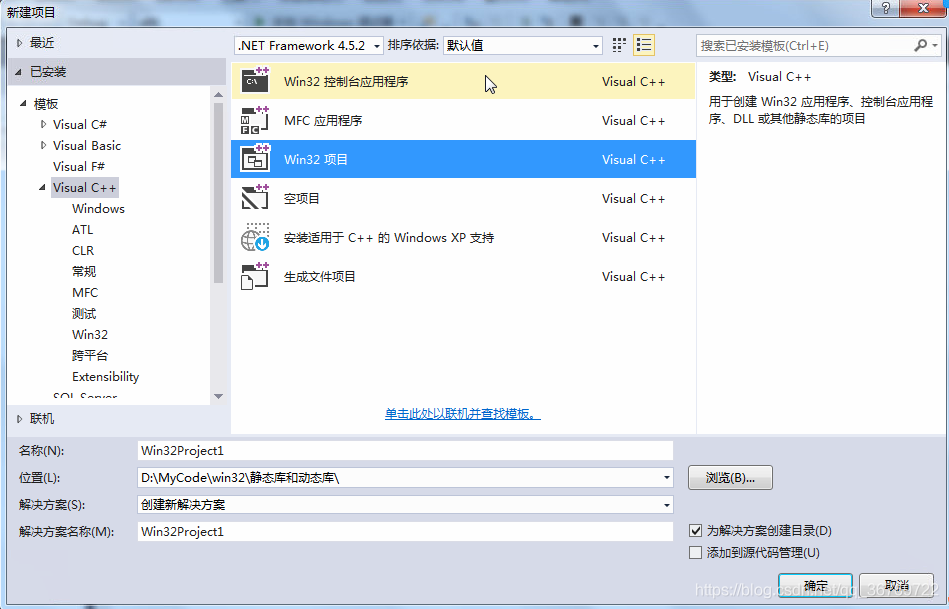Open the 单击此处以联机并查找模板 link
The image size is (949, 609).
click(462, 413)
